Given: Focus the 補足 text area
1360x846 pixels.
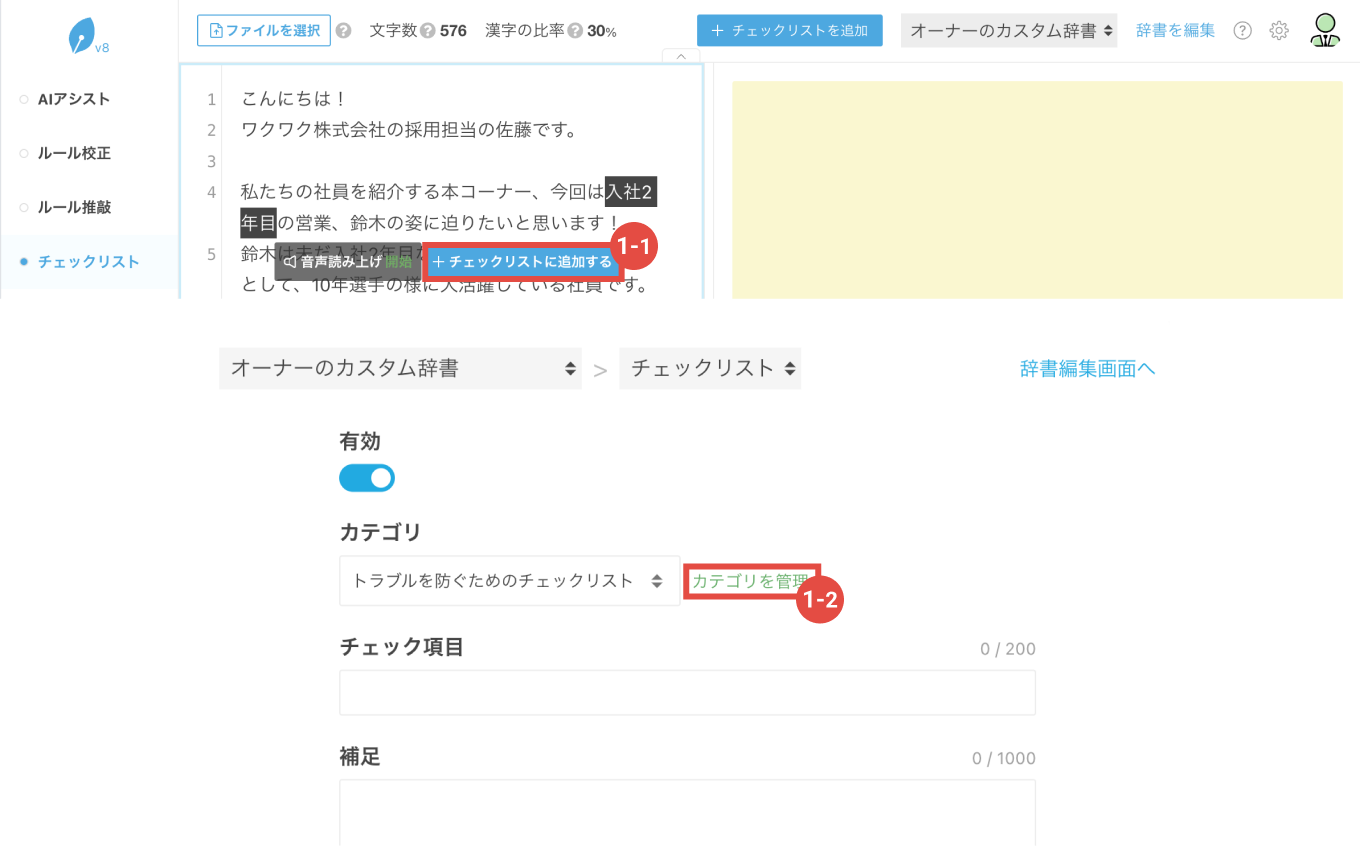Looking at the screenshot, I should point(687,813).
